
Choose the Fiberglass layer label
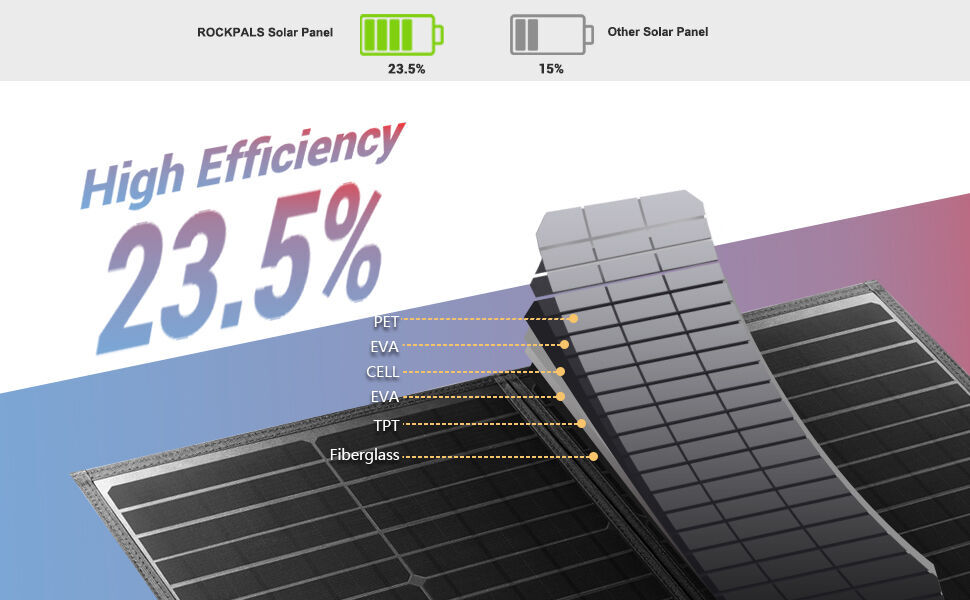click(364, 455)
